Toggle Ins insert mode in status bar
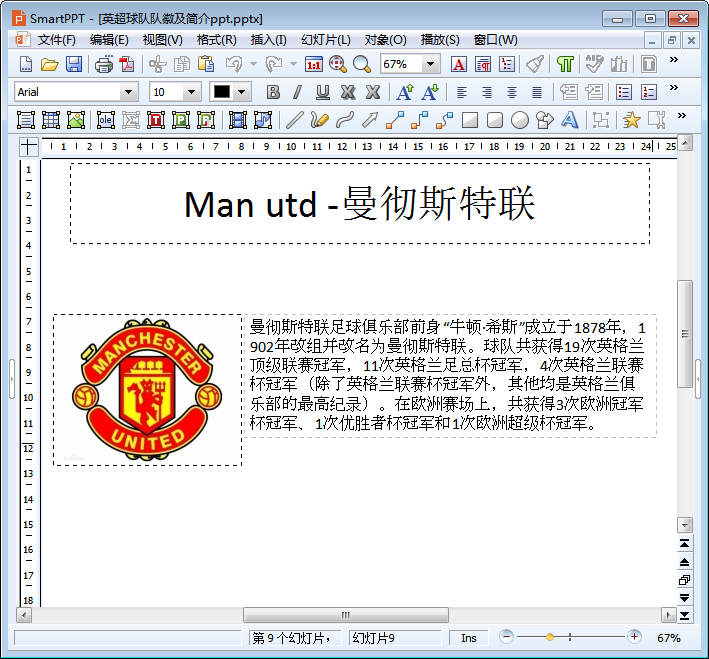Screen dimensions: 709x659 click(x=468, y=638)
